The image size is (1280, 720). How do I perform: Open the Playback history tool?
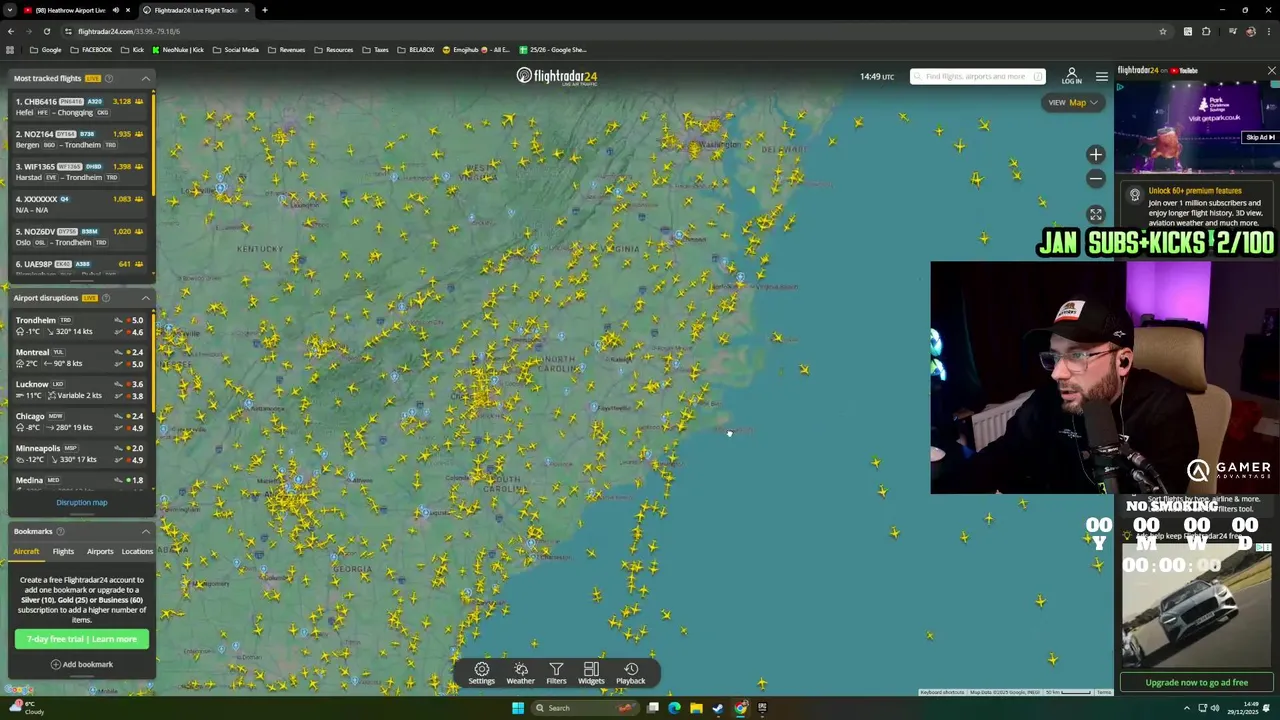point(630,673)
